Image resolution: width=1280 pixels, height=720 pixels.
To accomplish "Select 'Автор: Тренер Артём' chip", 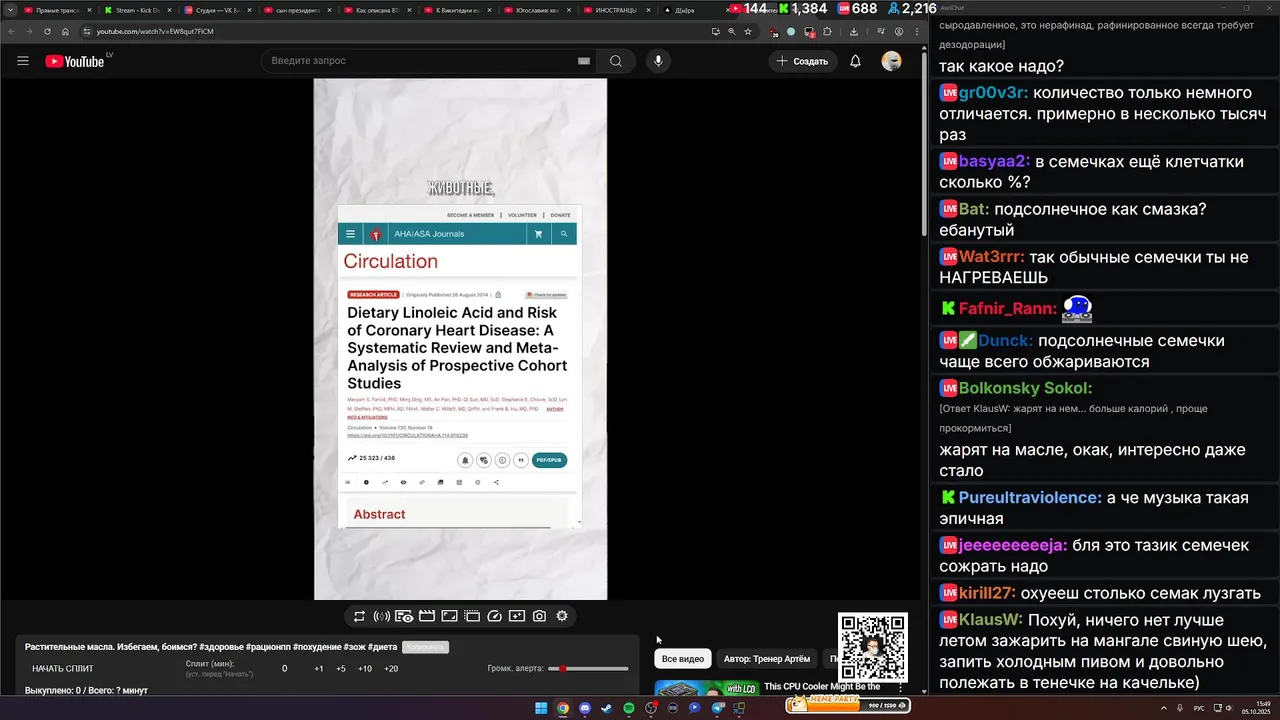I will tap(767, 659).
